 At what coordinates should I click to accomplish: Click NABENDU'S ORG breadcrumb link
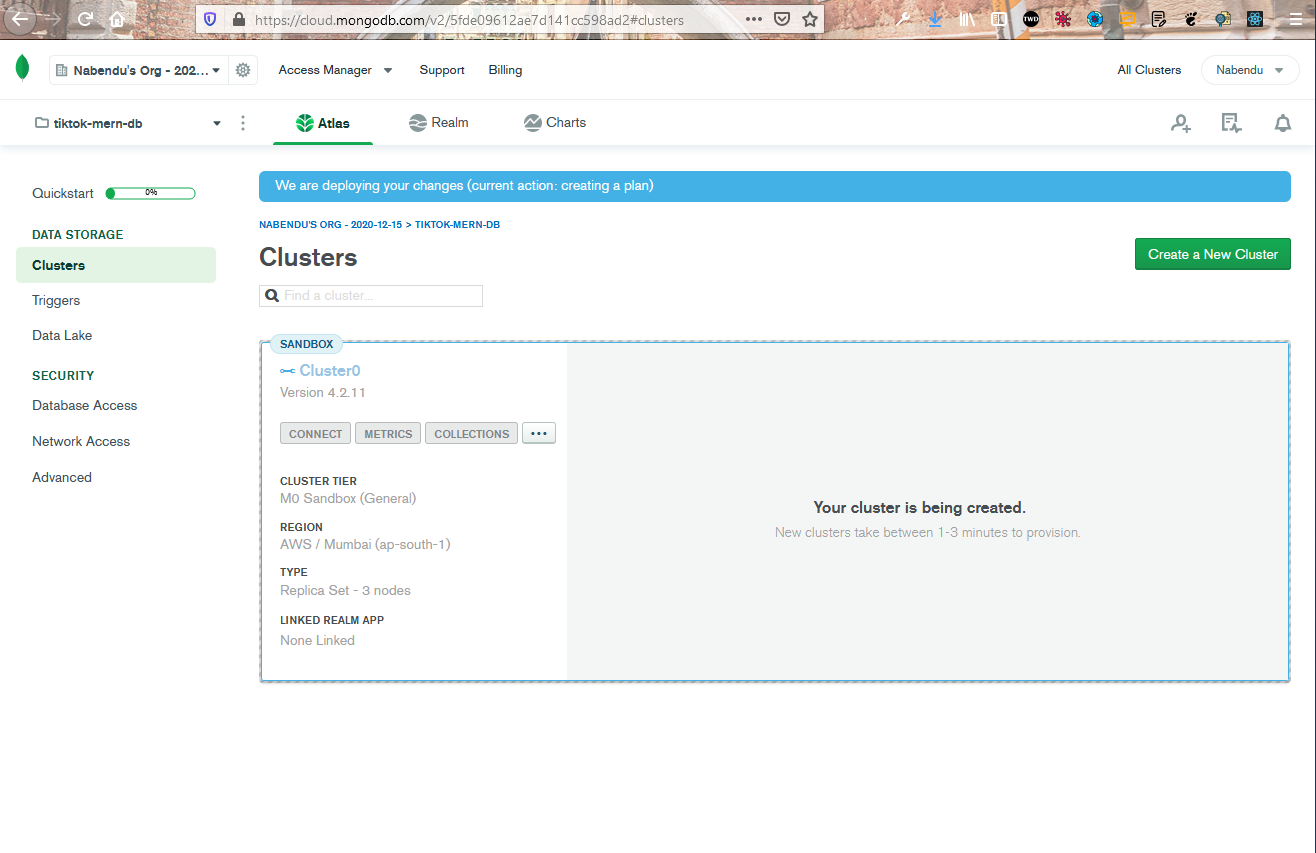click(x=330, y=225)
